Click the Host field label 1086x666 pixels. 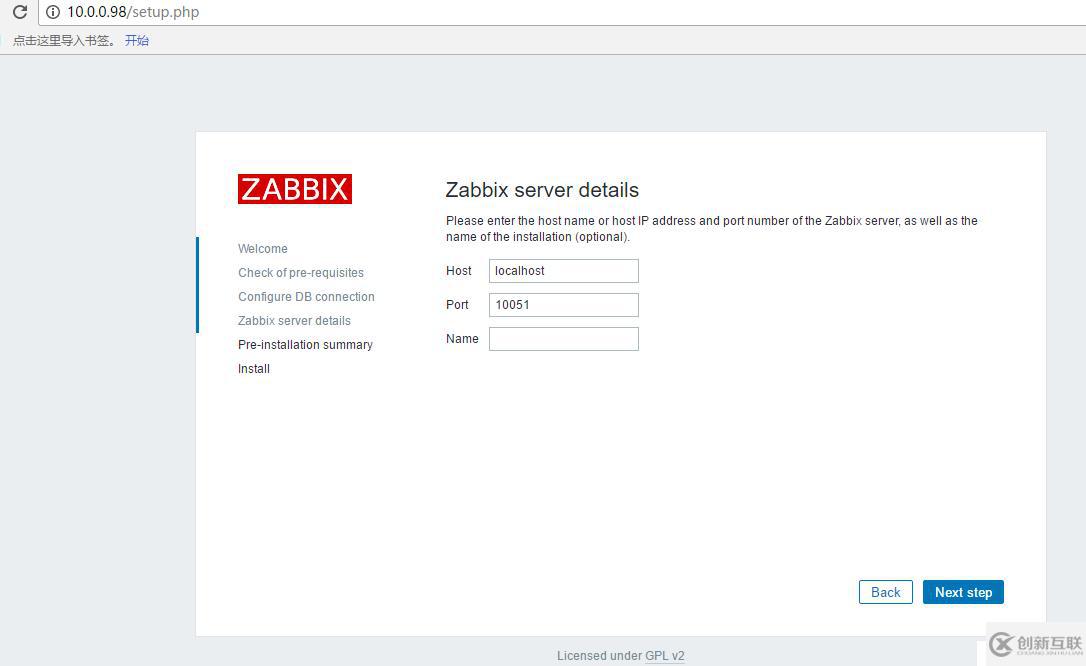pyautogui.click(x=459, y=271)
